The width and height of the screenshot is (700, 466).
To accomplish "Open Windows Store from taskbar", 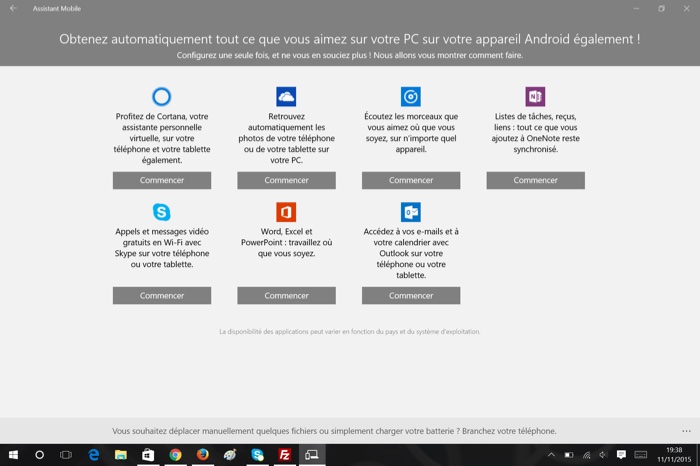I will pos(148,455).
